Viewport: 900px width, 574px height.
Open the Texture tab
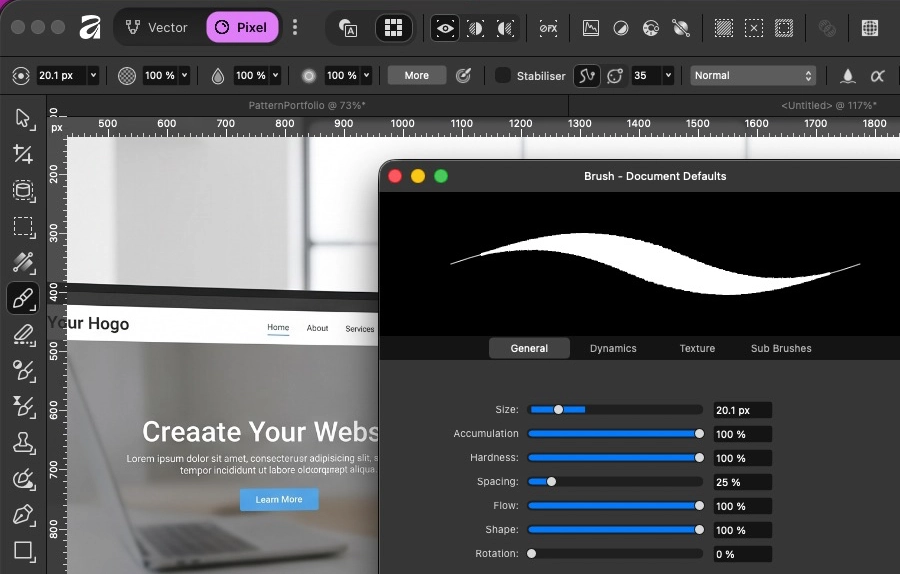(x=697, y=348)
